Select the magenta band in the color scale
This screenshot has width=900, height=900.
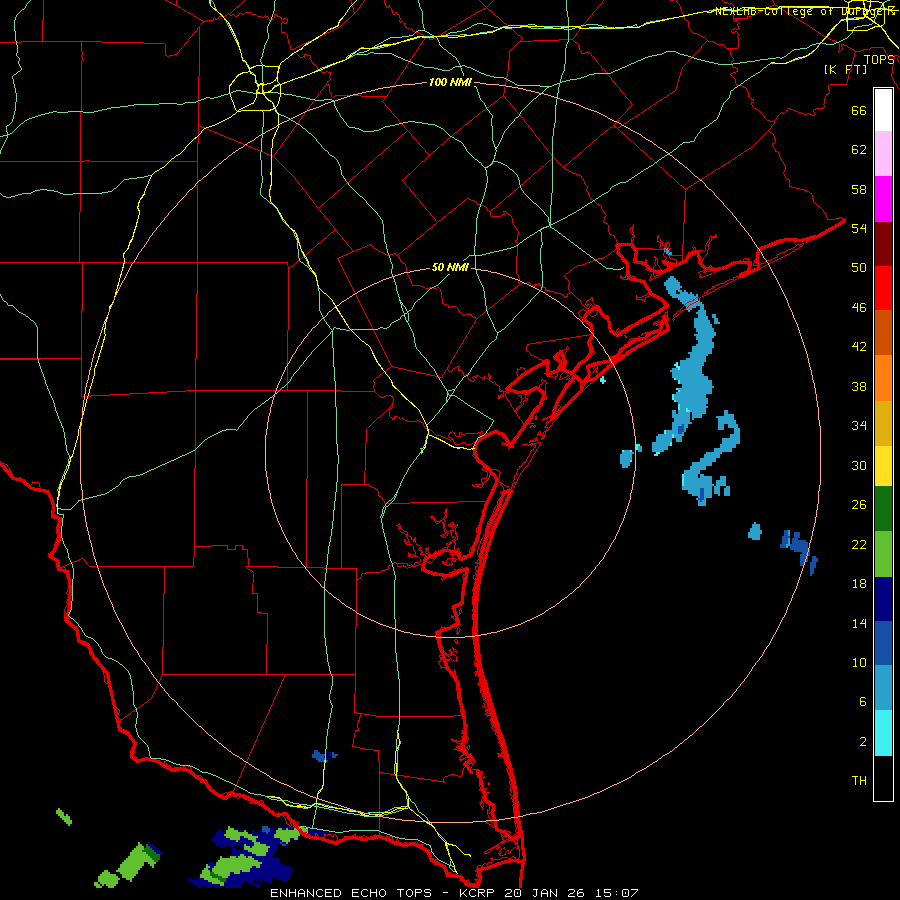(883, 199)
